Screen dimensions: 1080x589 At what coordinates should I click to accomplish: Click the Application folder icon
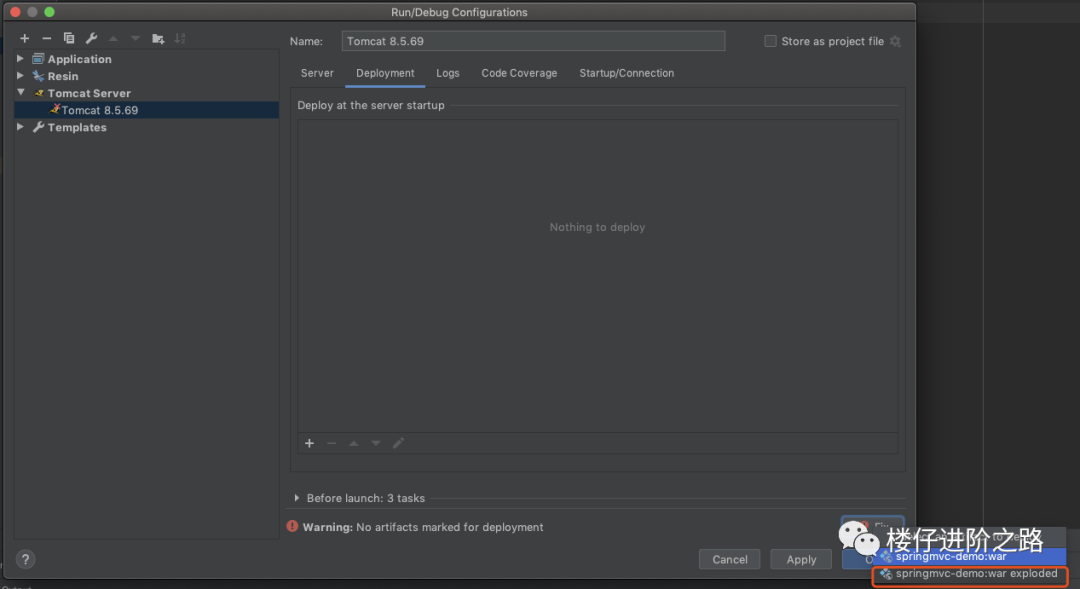tap(38, 59)
